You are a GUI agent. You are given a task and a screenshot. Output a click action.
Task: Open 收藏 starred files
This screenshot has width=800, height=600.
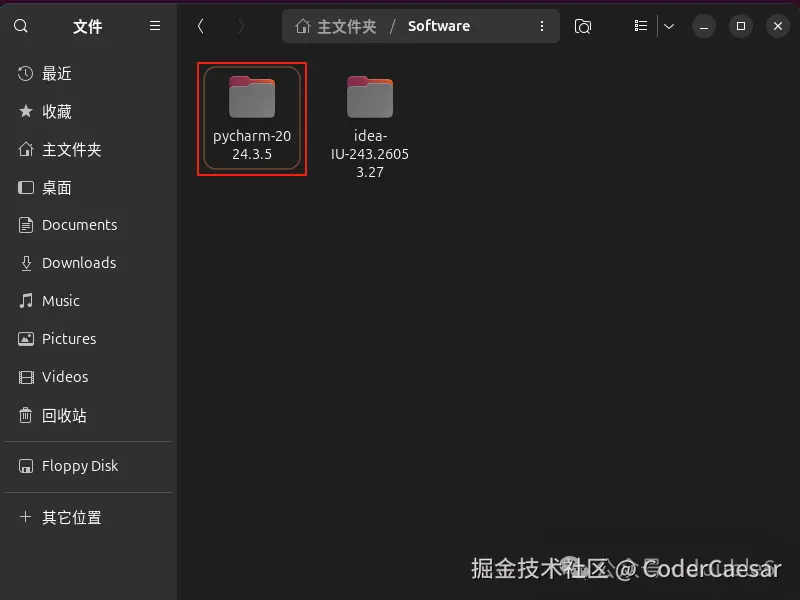click(x=88, y=111)
